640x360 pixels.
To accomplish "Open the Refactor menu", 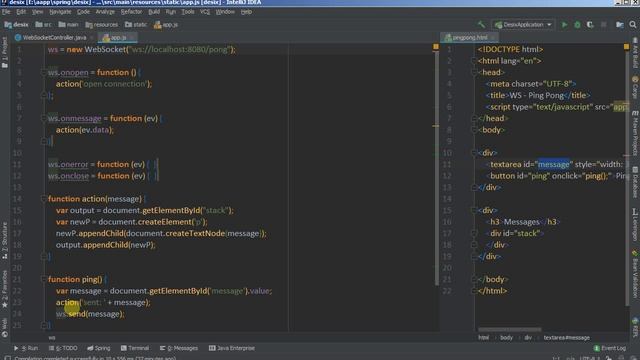I will pyautogui.click(x=131, y=12).
